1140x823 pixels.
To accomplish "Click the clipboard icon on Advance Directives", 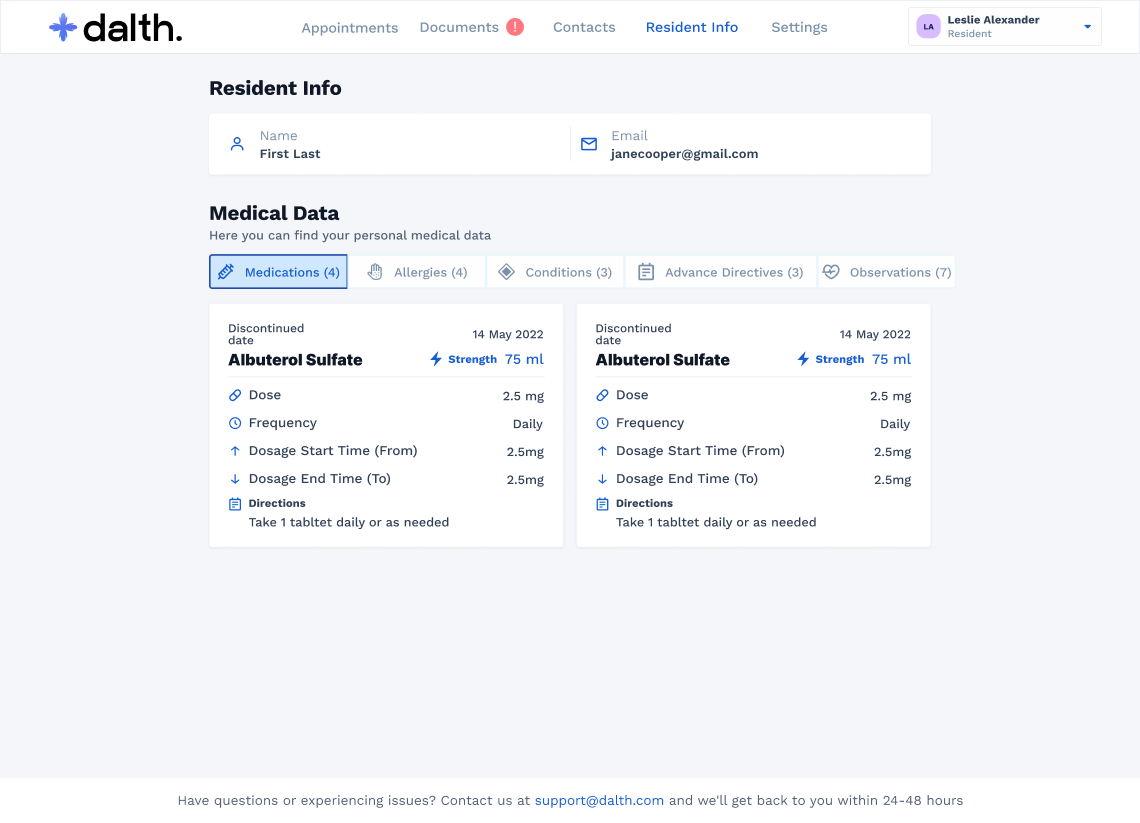I will (646, 272).
